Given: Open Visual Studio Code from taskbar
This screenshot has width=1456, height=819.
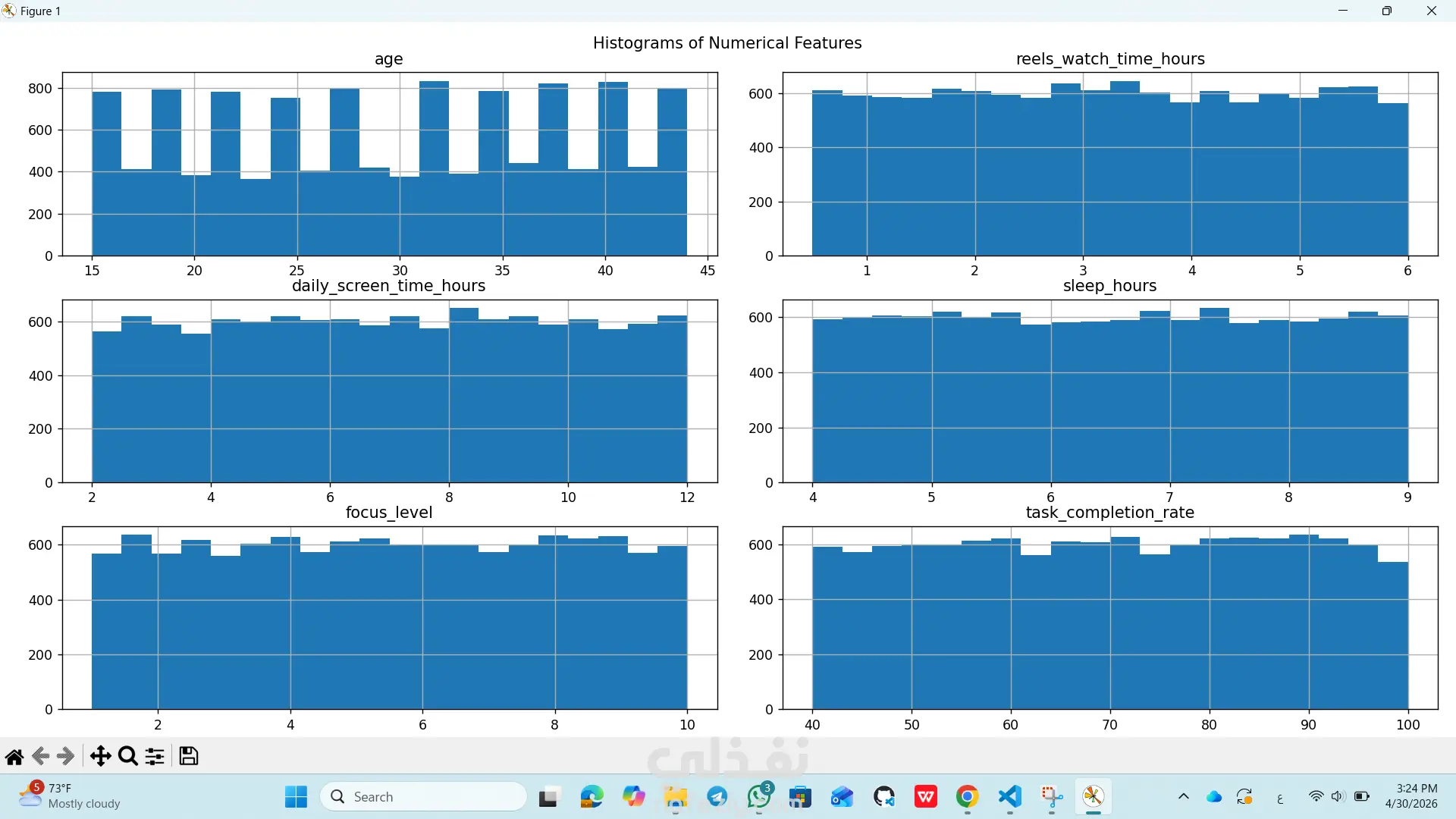Looking at the screenshot, I should (1009, 797).
